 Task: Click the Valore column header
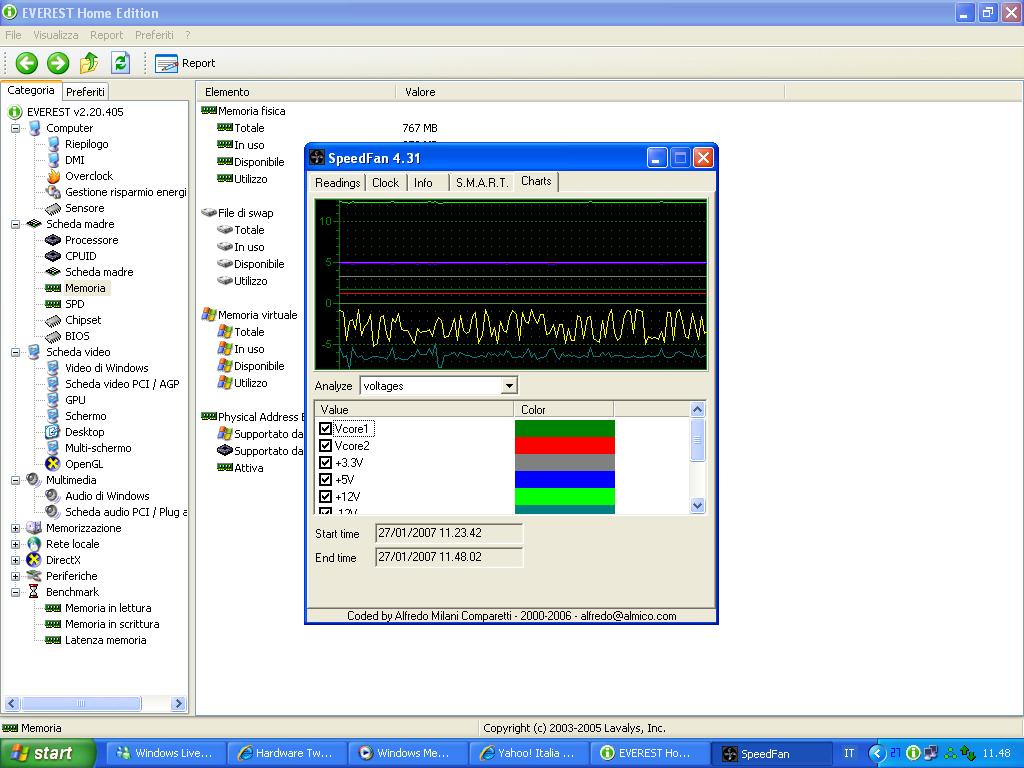[590, 92]
